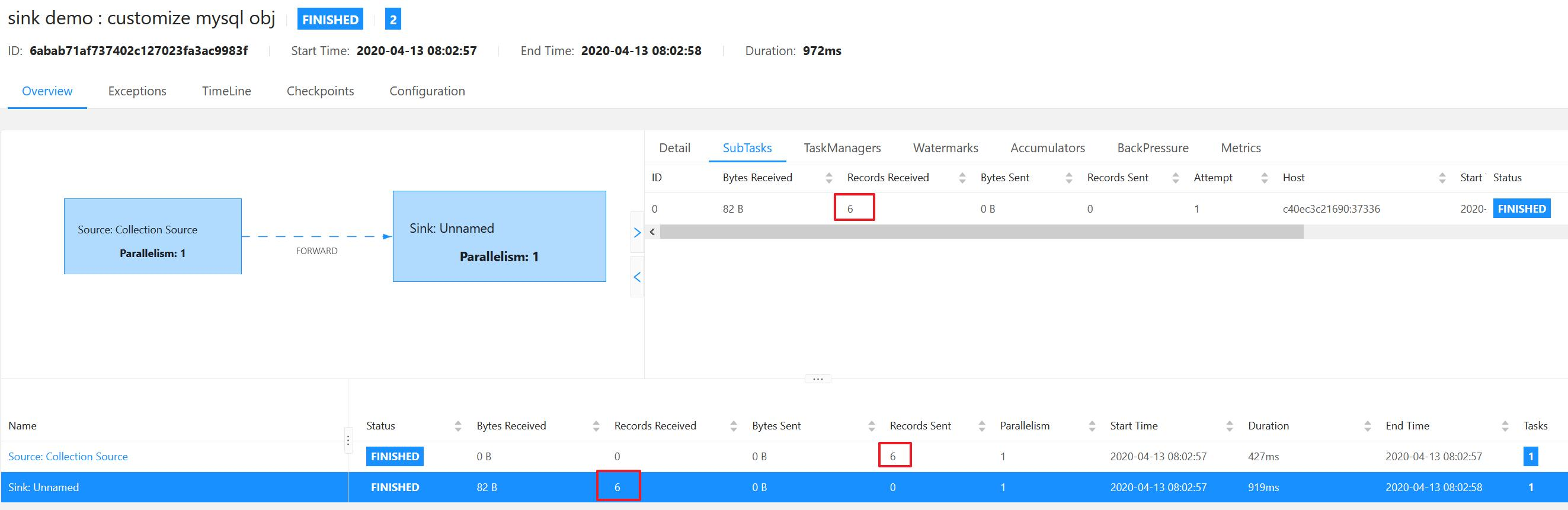The height and width of the screenshot is (510, 1568).
Task: Open the TimeLine tab
Action: [x=226, y=91]
